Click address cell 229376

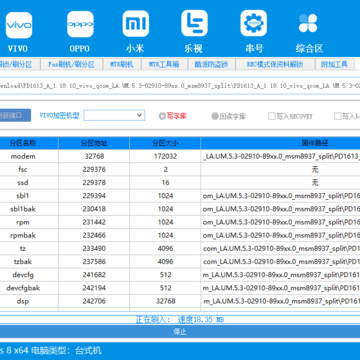coord(94,169)
